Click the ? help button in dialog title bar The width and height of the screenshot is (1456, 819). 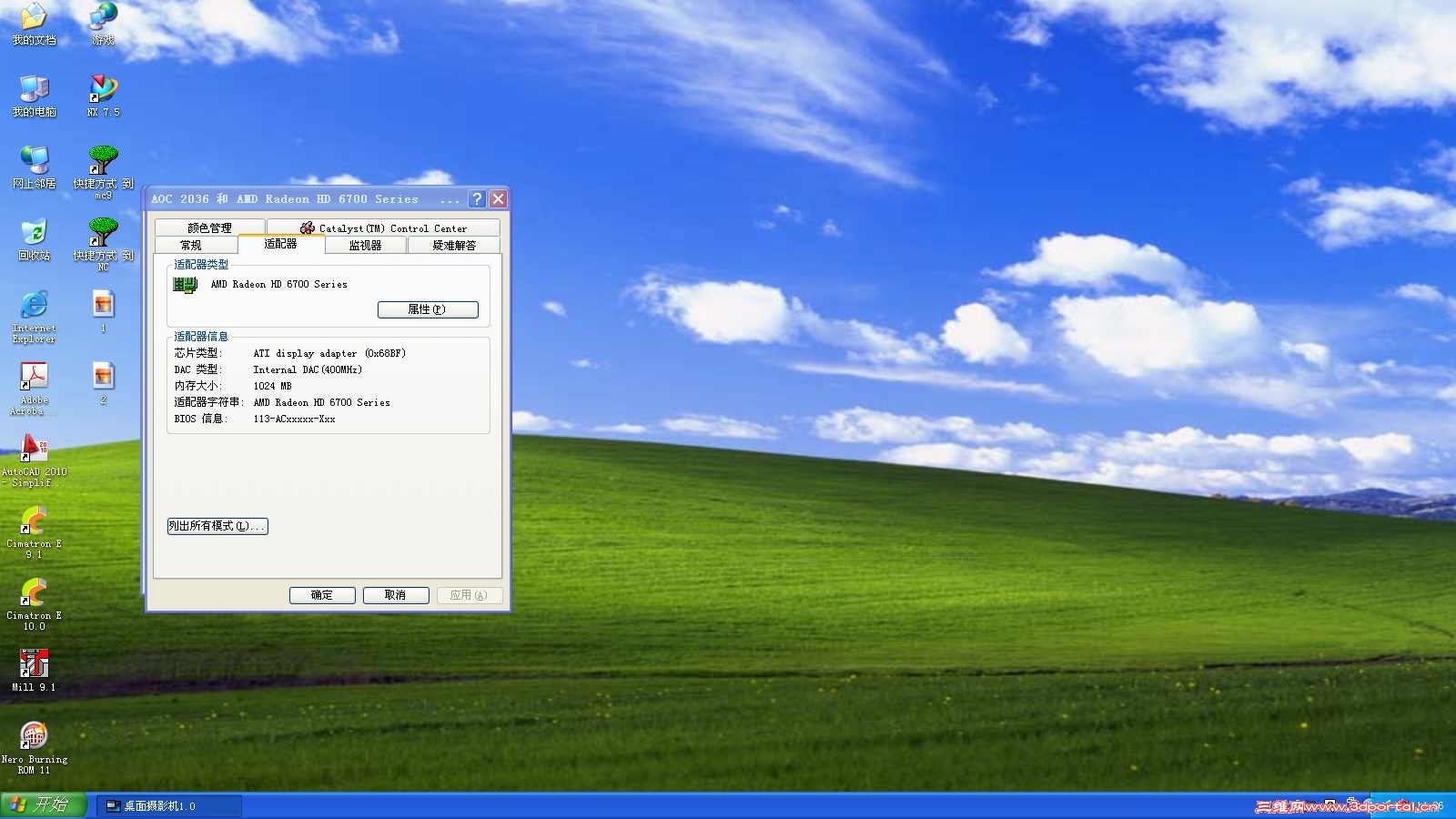click(x=477, y=198)
